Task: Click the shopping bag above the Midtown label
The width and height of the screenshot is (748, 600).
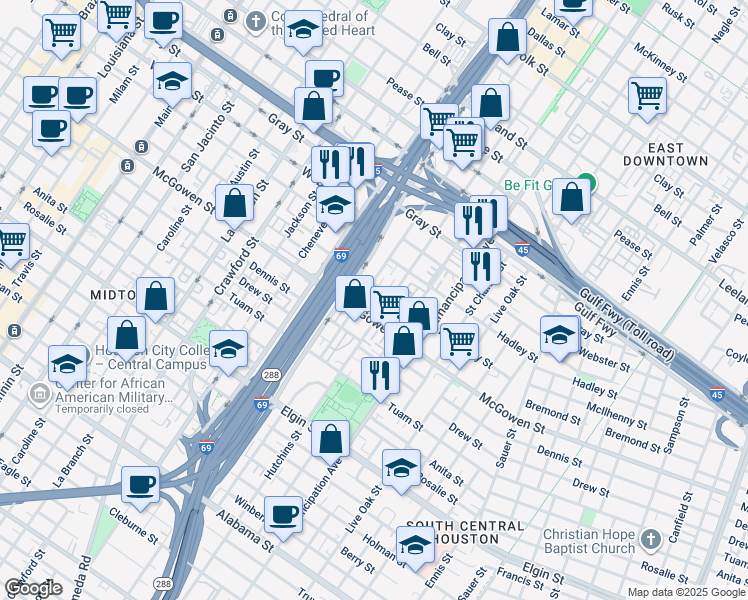Action: [156, 295]
